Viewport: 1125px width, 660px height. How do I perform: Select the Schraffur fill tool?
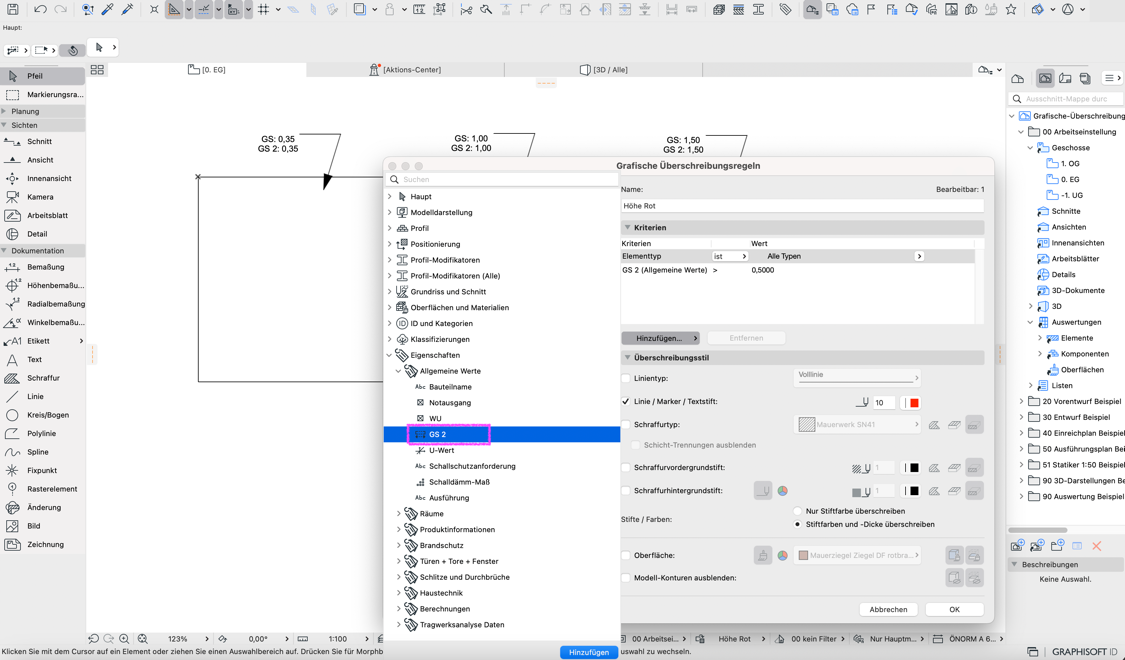click(x=42, y=378)
